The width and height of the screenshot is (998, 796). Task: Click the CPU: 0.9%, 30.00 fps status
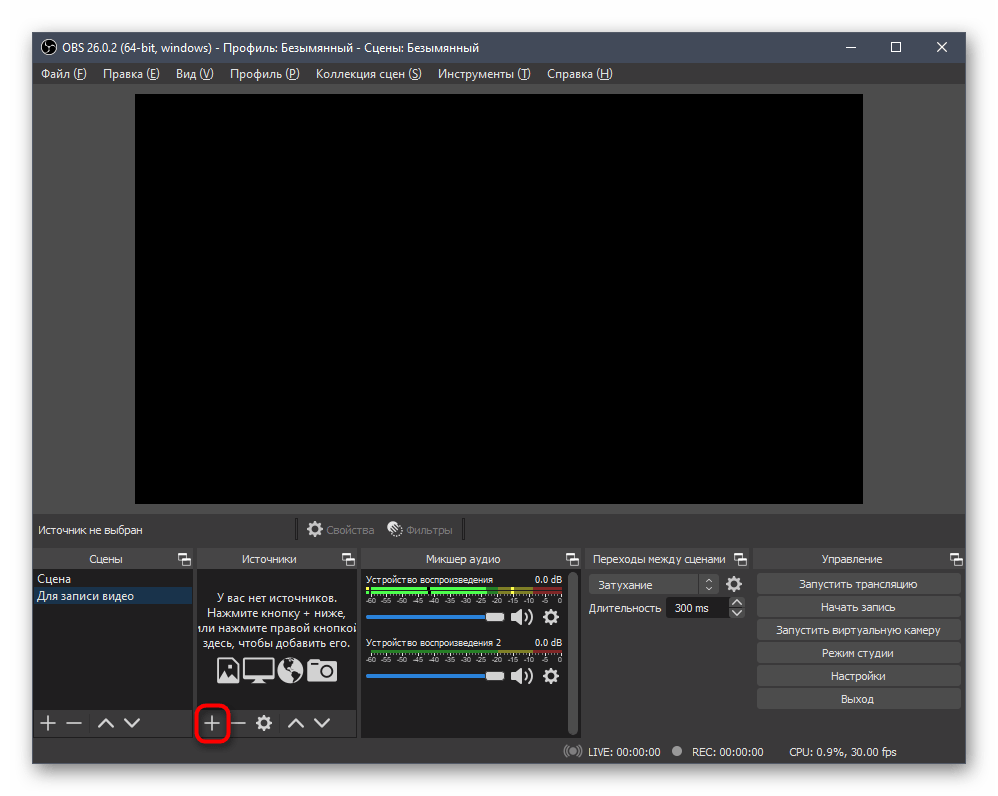point(843,752)
